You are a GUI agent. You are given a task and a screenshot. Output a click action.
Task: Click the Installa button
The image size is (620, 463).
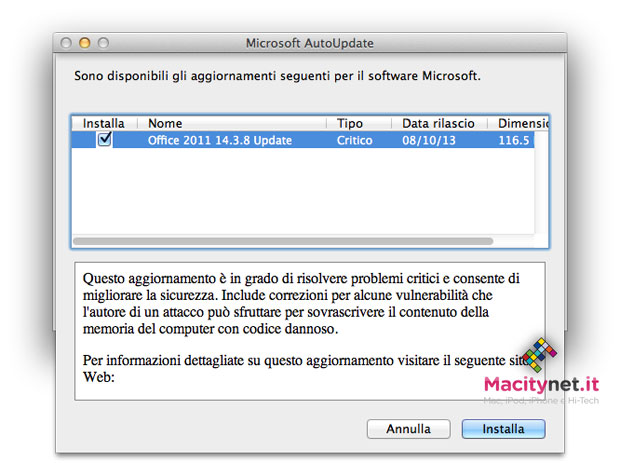click(x=503, y=429)
